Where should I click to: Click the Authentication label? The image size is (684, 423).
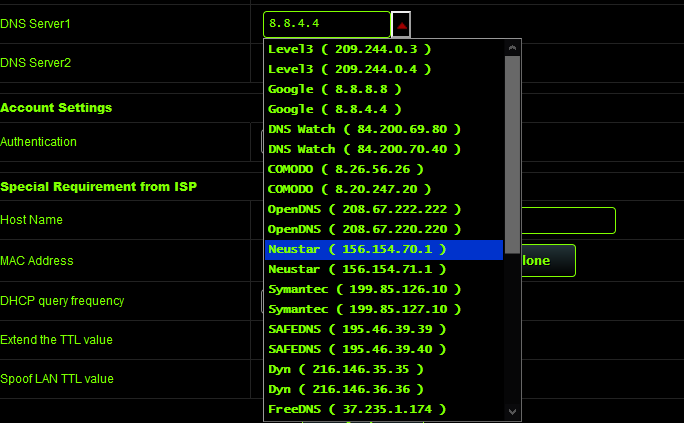pyautogui.click(x=38, y=142)
